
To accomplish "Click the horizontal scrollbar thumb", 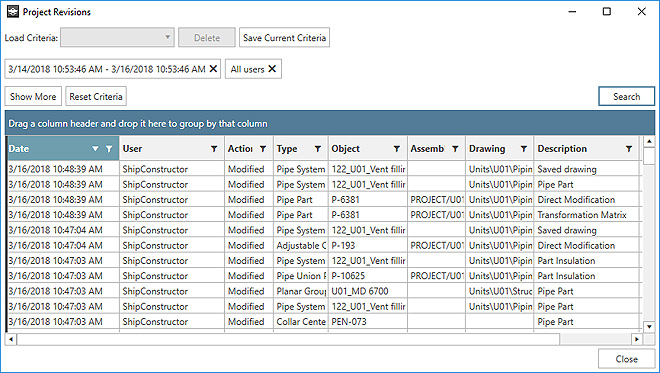I will (x=288, y=339).
